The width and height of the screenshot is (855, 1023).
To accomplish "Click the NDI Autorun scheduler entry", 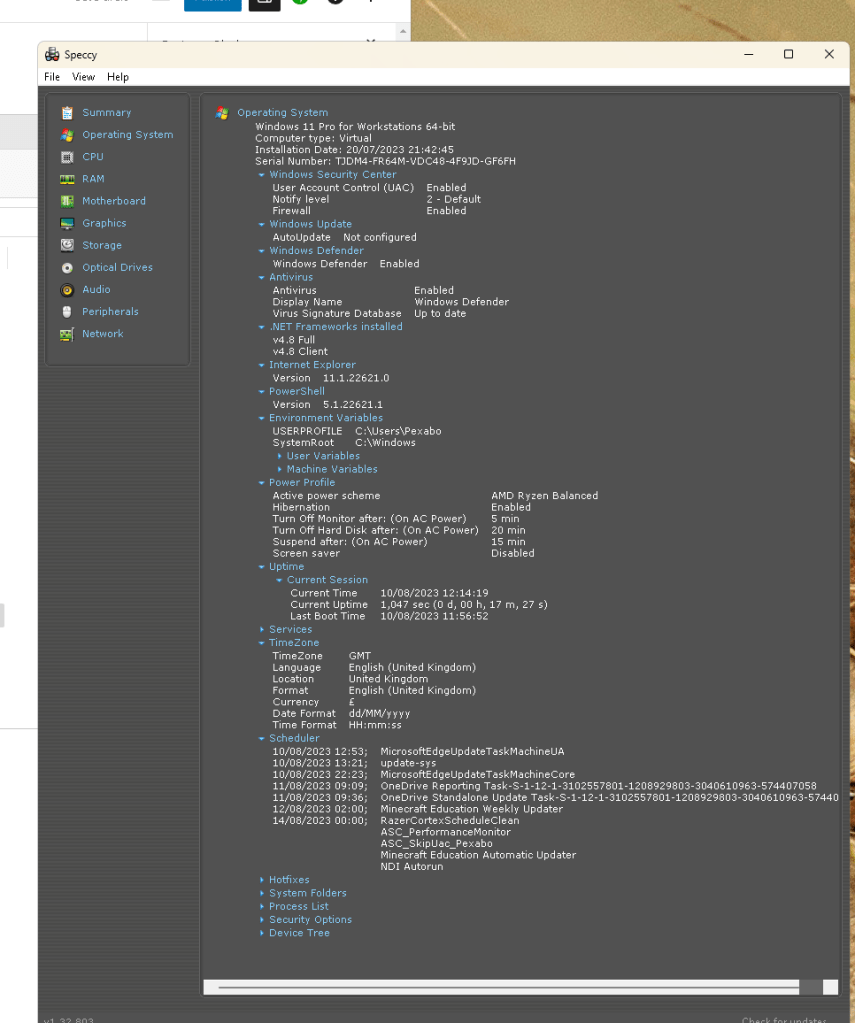I will coord(412,866).
